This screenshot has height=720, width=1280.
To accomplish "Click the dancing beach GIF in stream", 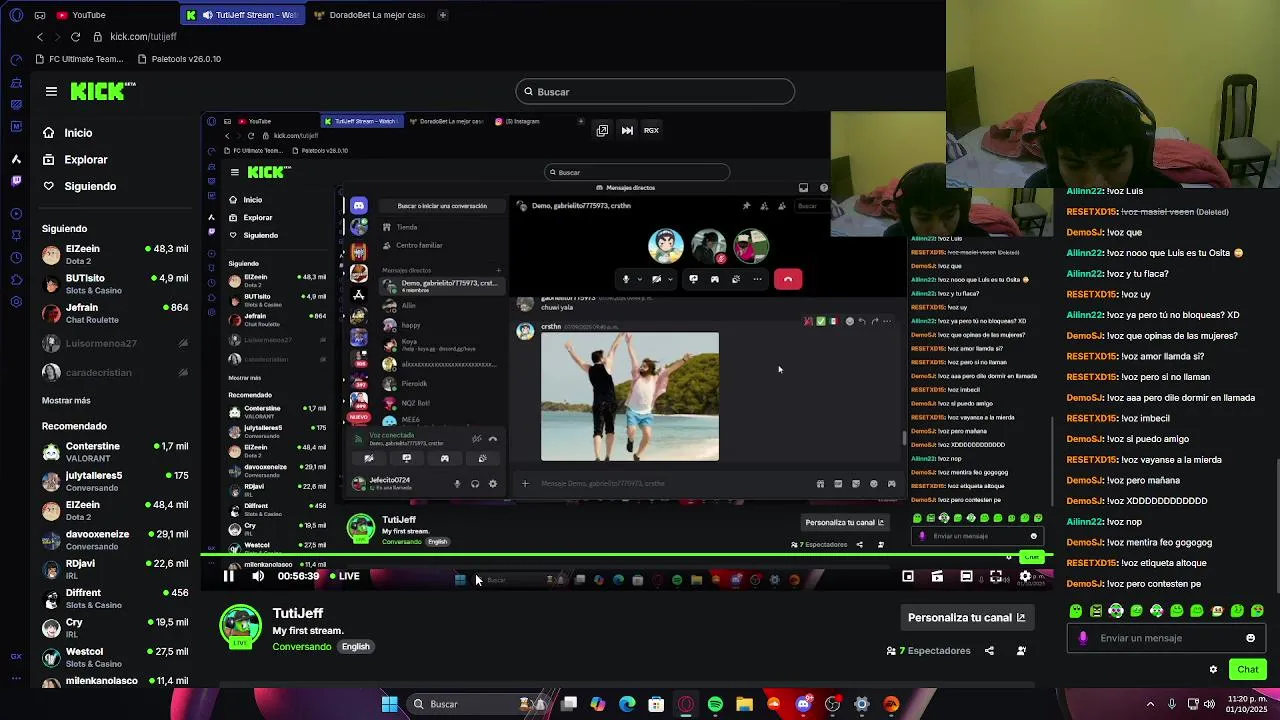I will click(630, 396).
